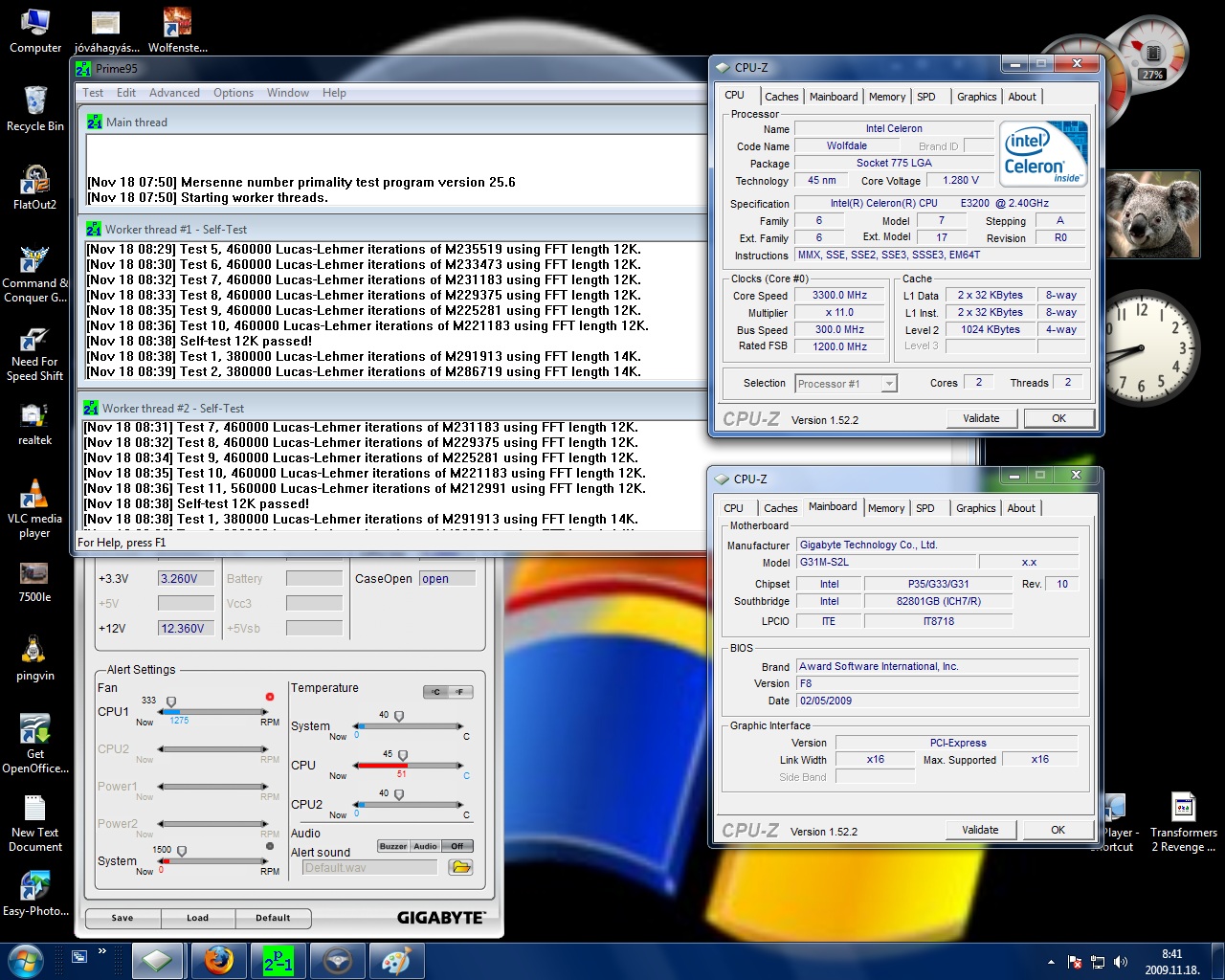Expand hidden quick launch items chevron
Image resolution: width=1225 pixels, height=980 pixels.
click(x=102, y=951)
